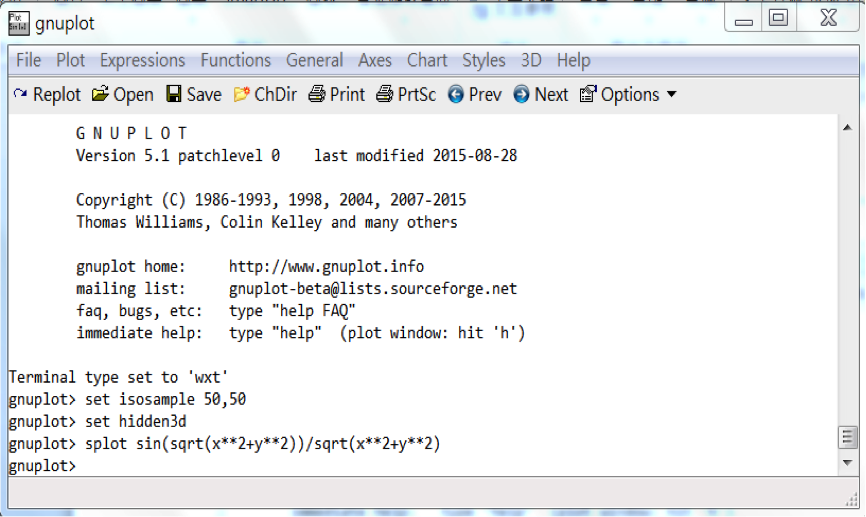The image size is (866, 517).
Task: Click the gnuplot title bar icon
Action: point(18,22)
